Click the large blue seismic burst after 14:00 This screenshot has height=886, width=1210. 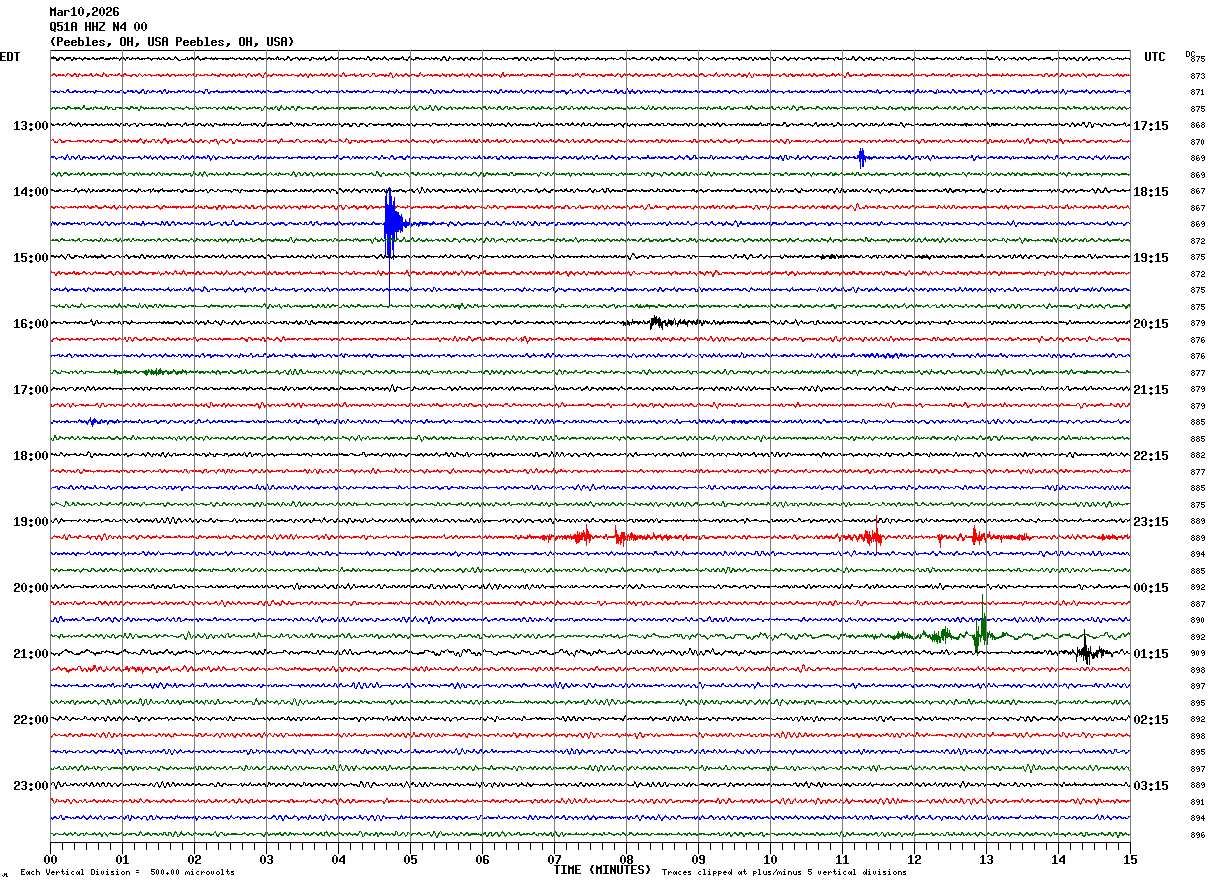click(x=391, y=224)
